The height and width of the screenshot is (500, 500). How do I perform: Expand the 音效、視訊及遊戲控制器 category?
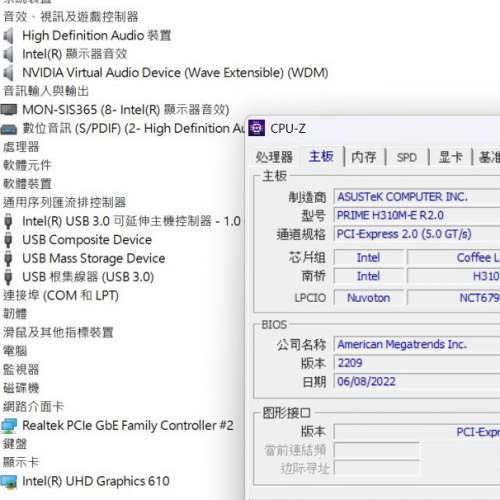click(x=71, y=17)
